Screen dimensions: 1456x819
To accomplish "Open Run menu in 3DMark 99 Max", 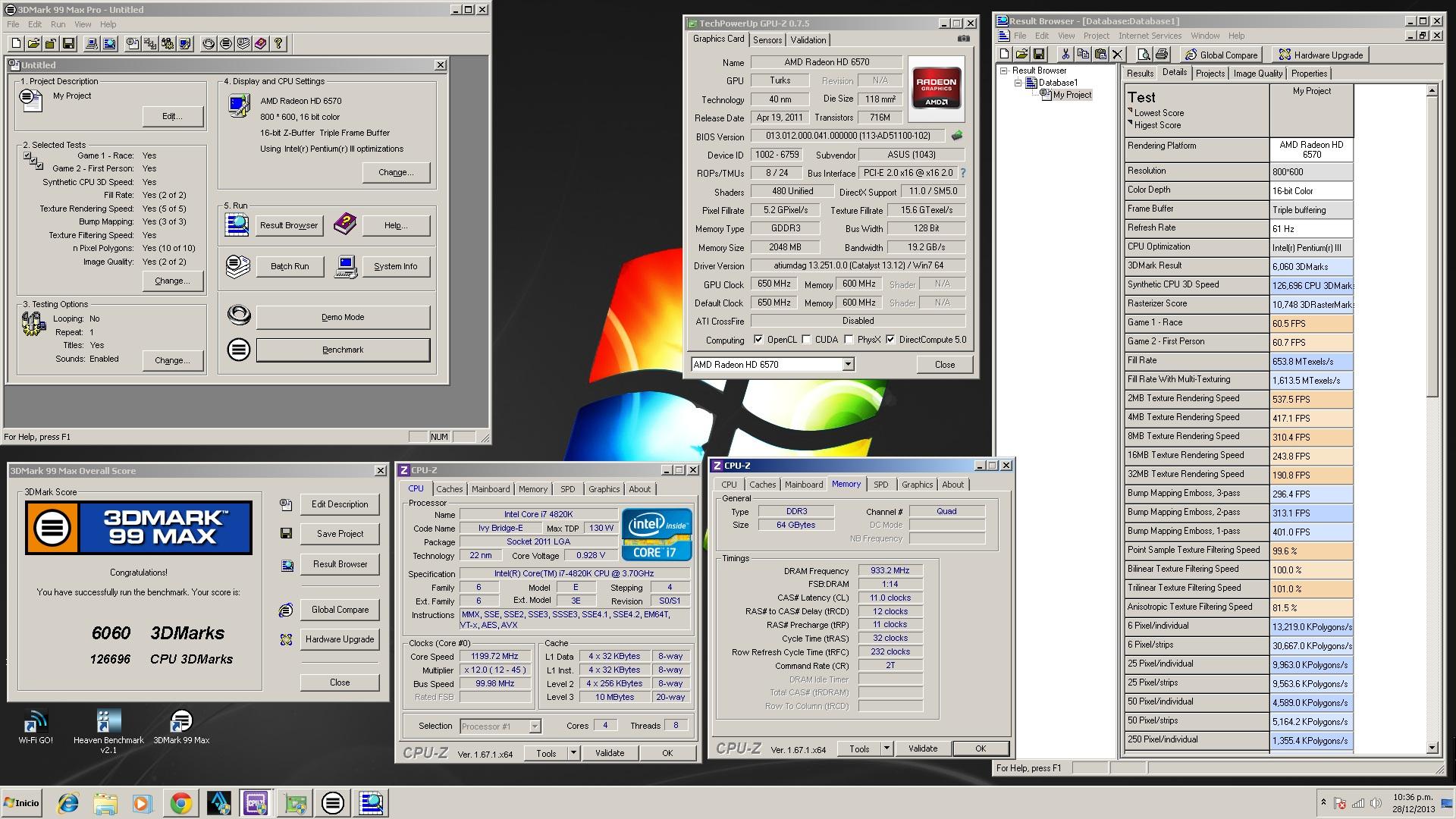I will (58, 24).
